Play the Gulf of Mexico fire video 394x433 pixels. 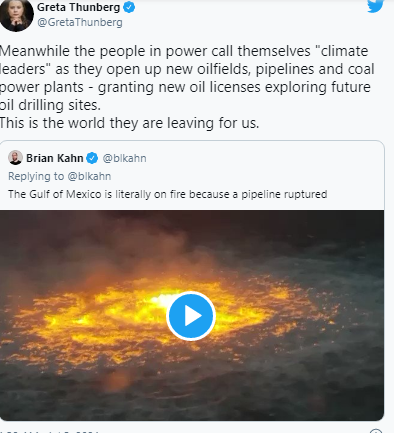point(191,316)
